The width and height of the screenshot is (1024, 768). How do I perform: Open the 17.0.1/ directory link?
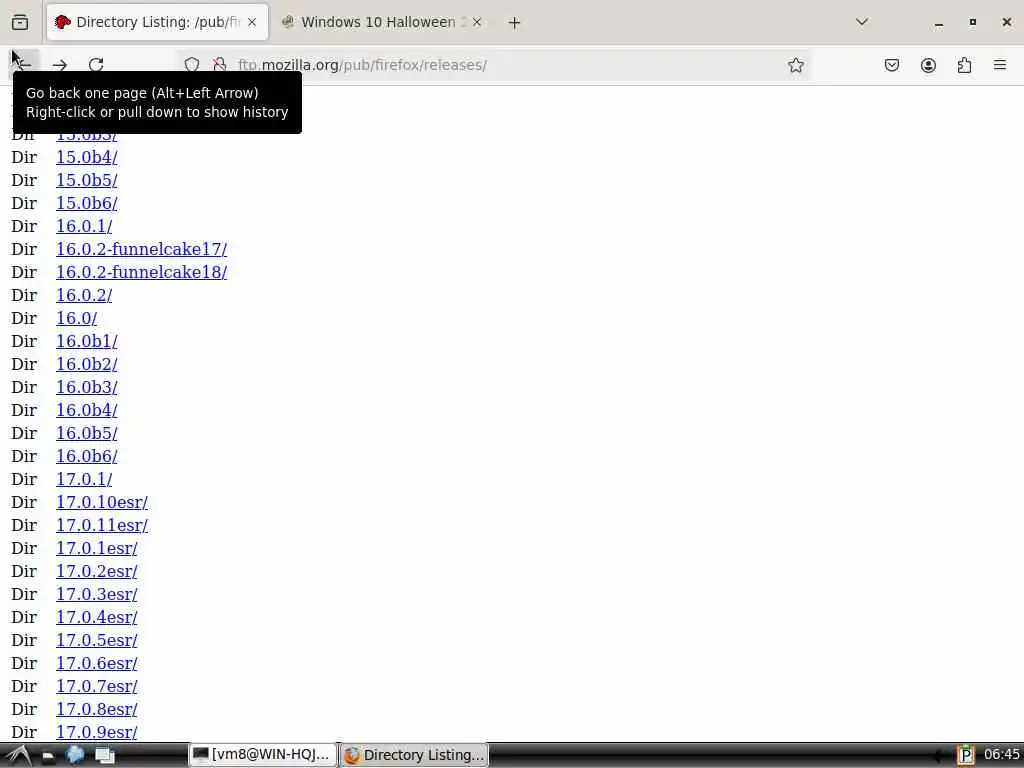84,479
